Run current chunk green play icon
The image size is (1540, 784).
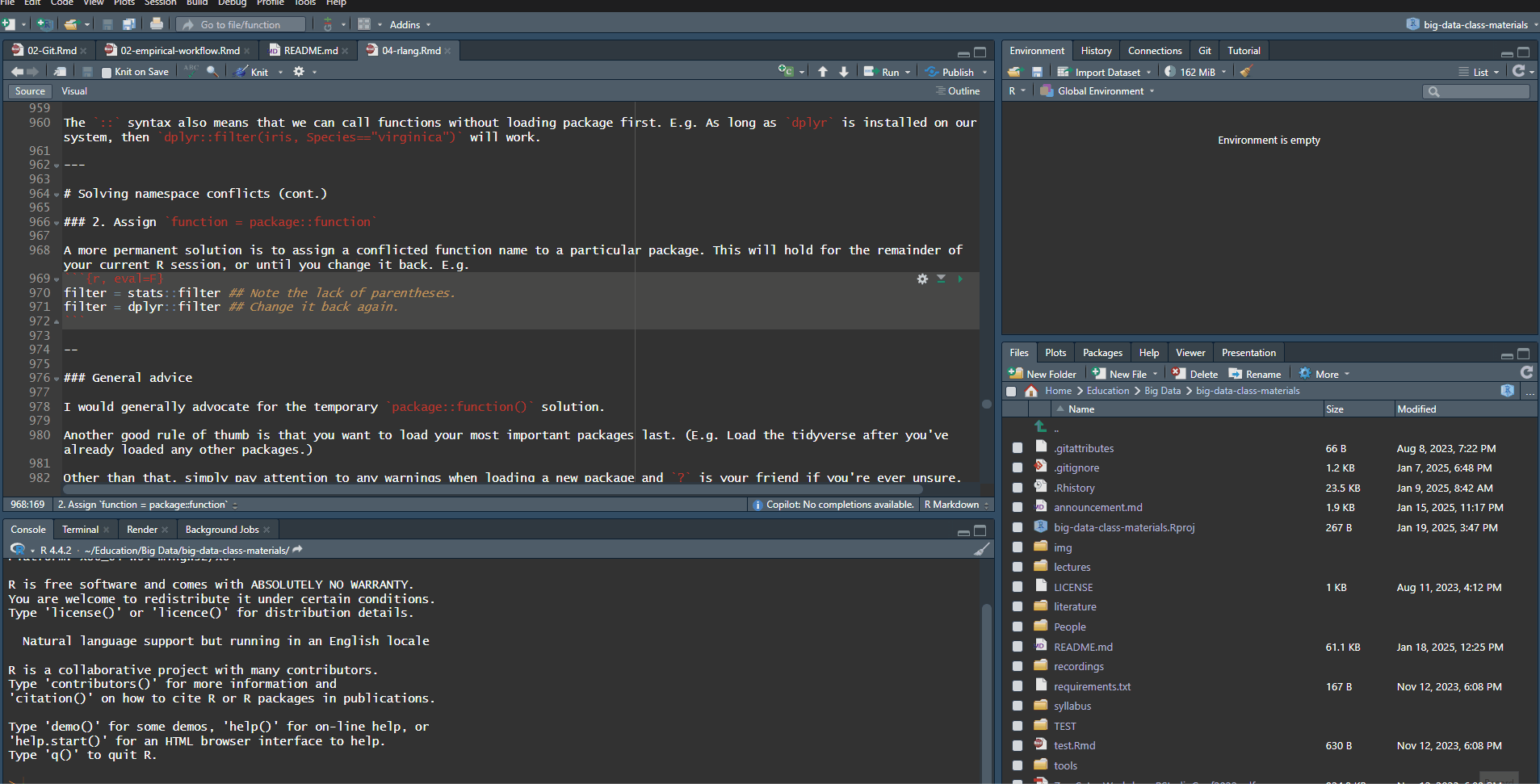[x=960, y=279]
